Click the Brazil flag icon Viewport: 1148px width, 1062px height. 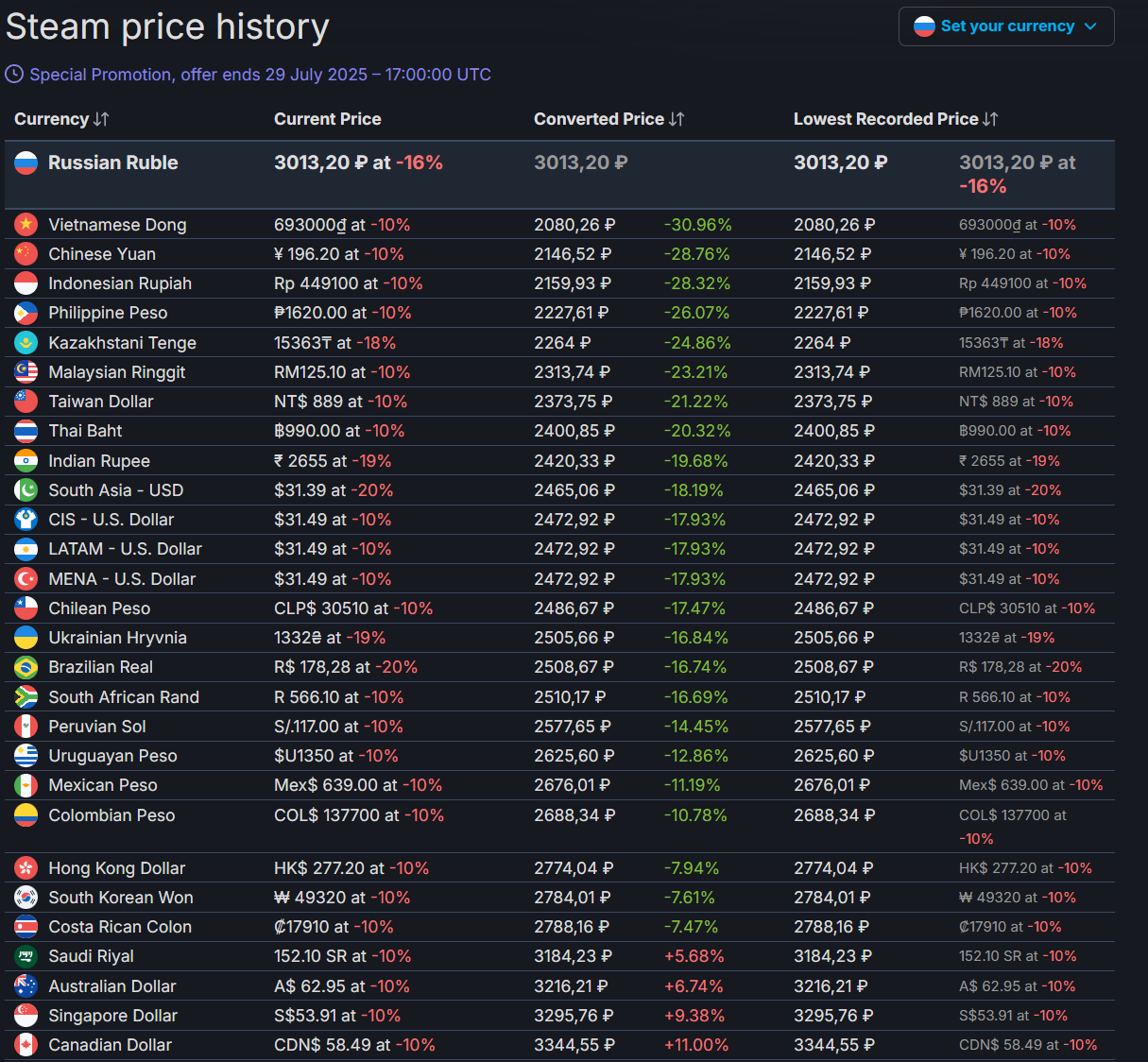pyautogui.click(x=26, y=667)
